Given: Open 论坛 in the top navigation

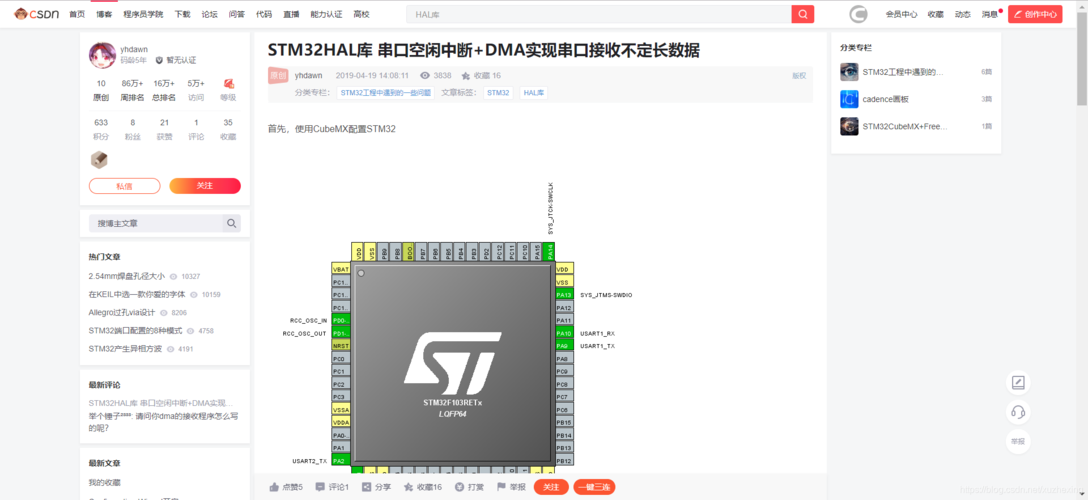Looking at the screenshot, I should click(x=209, y=14).
